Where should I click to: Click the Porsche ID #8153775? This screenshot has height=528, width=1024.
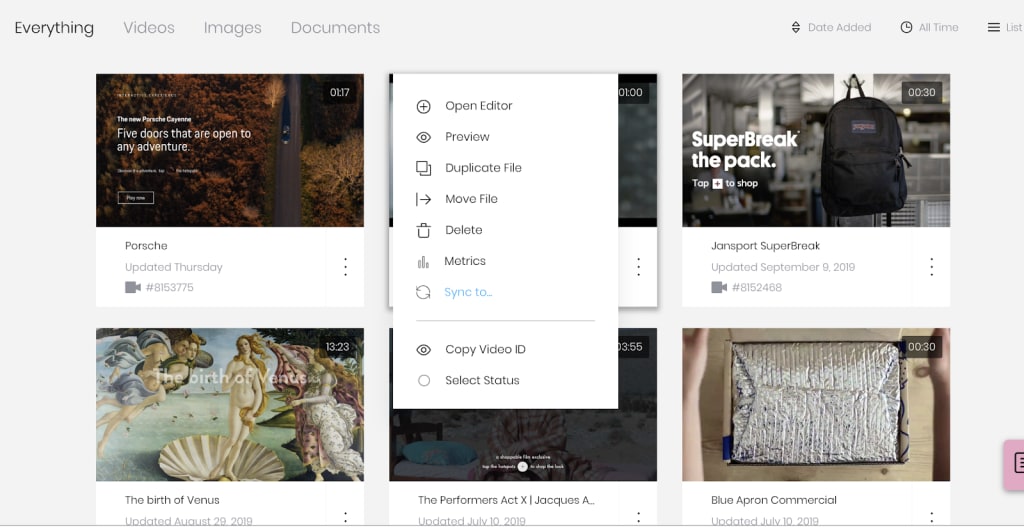click(170, 288)
